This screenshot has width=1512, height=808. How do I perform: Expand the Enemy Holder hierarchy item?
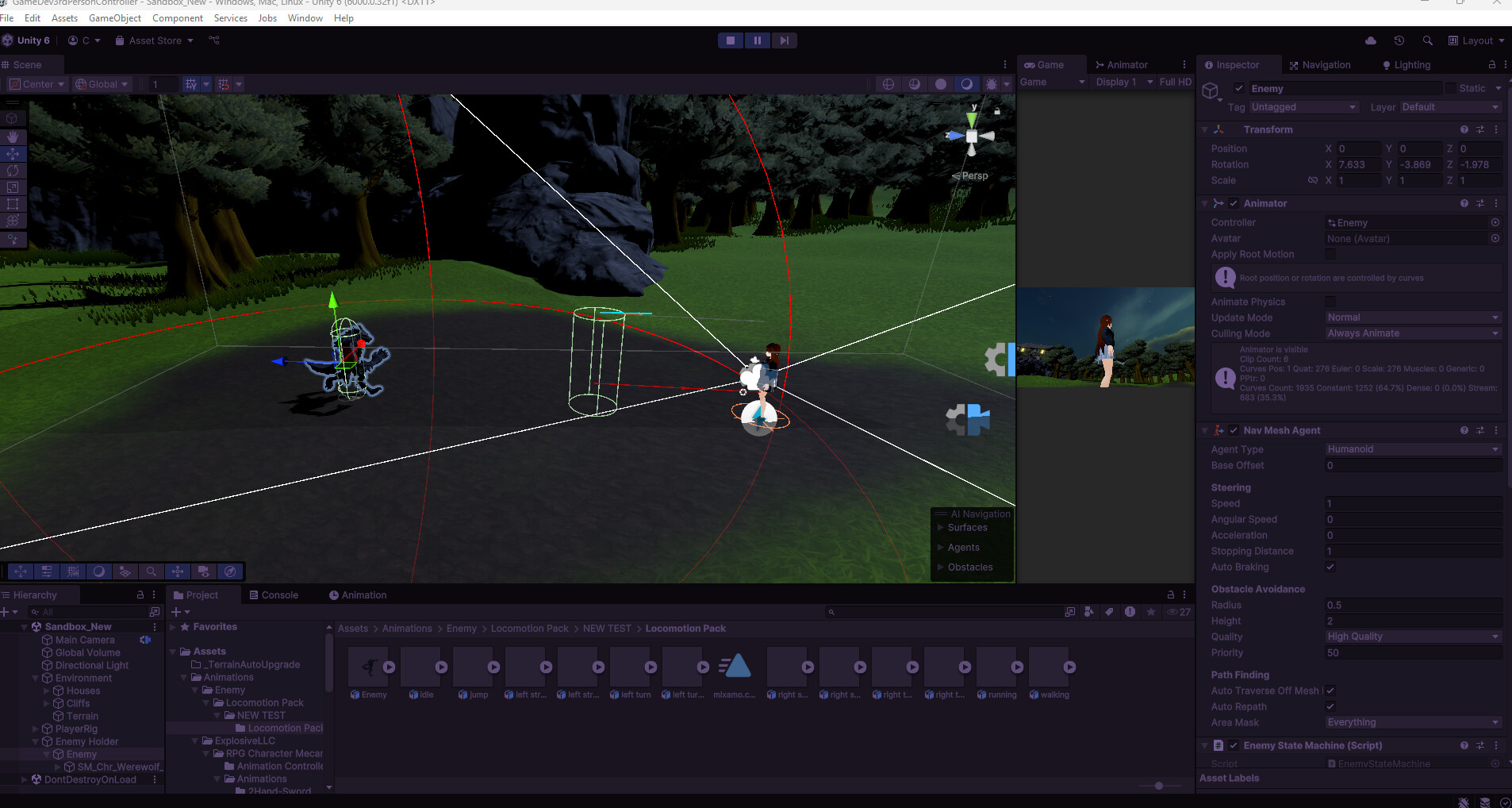click(x=35, y=741)
